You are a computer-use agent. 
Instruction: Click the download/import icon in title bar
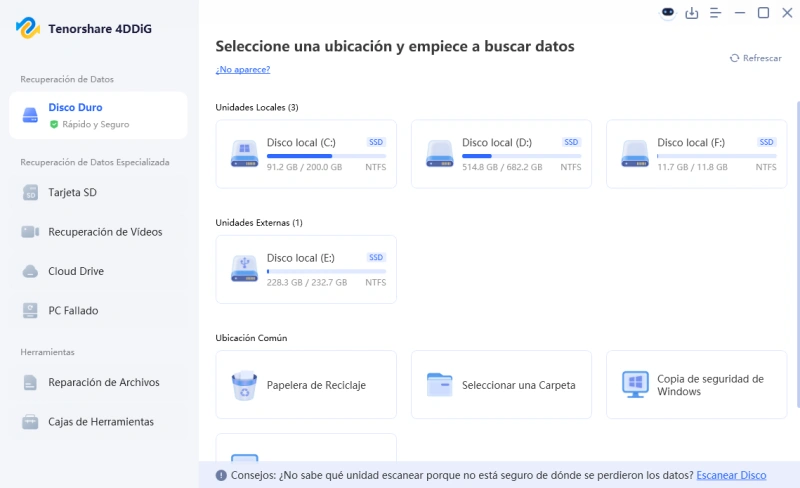(x=692, y=13)
